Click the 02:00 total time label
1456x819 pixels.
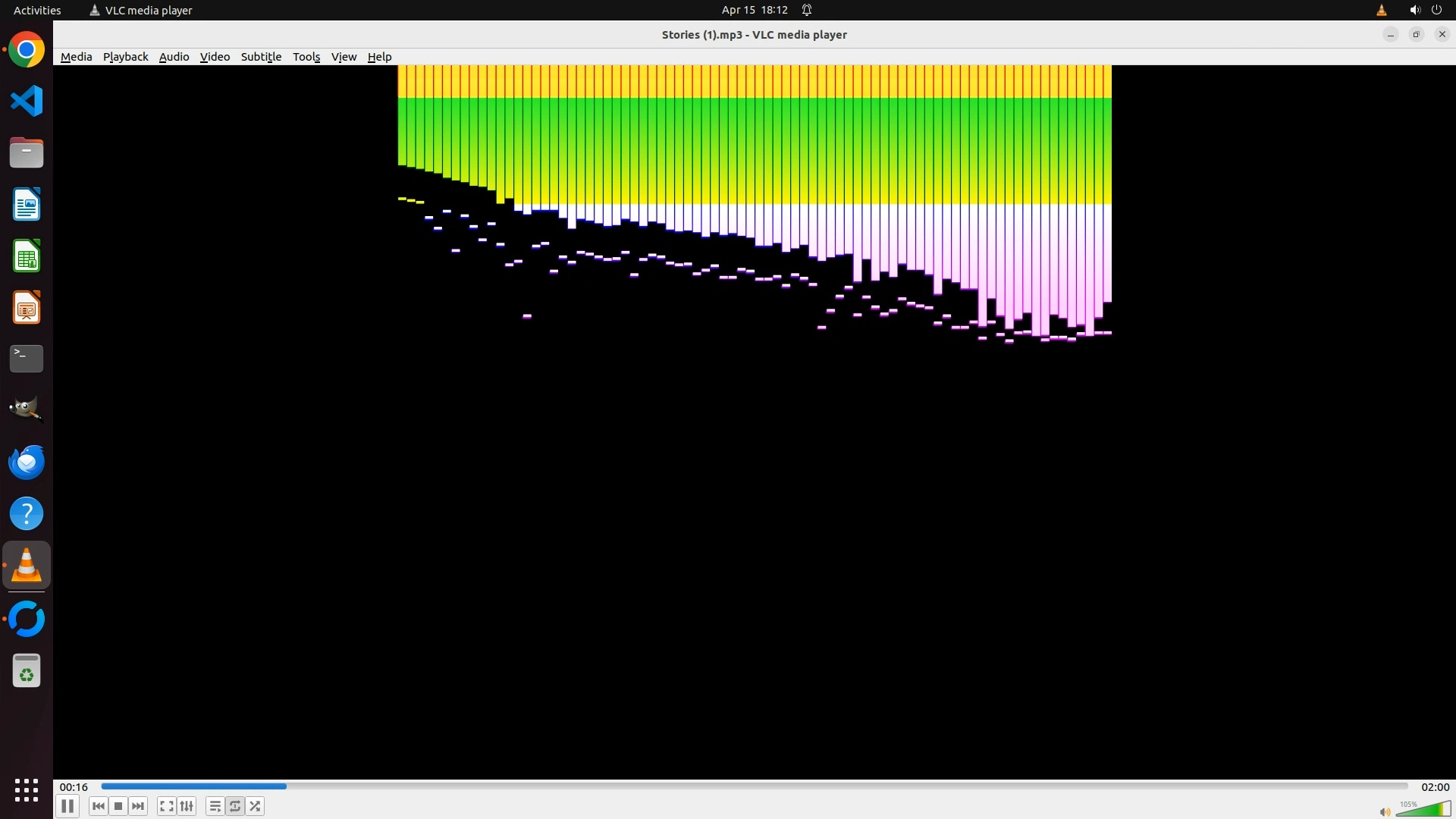coord(1435,787)
